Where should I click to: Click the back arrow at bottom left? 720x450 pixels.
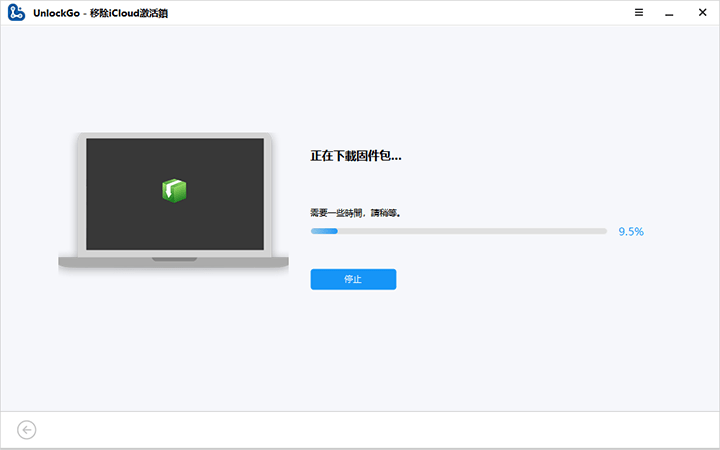[x=27, y=429]
